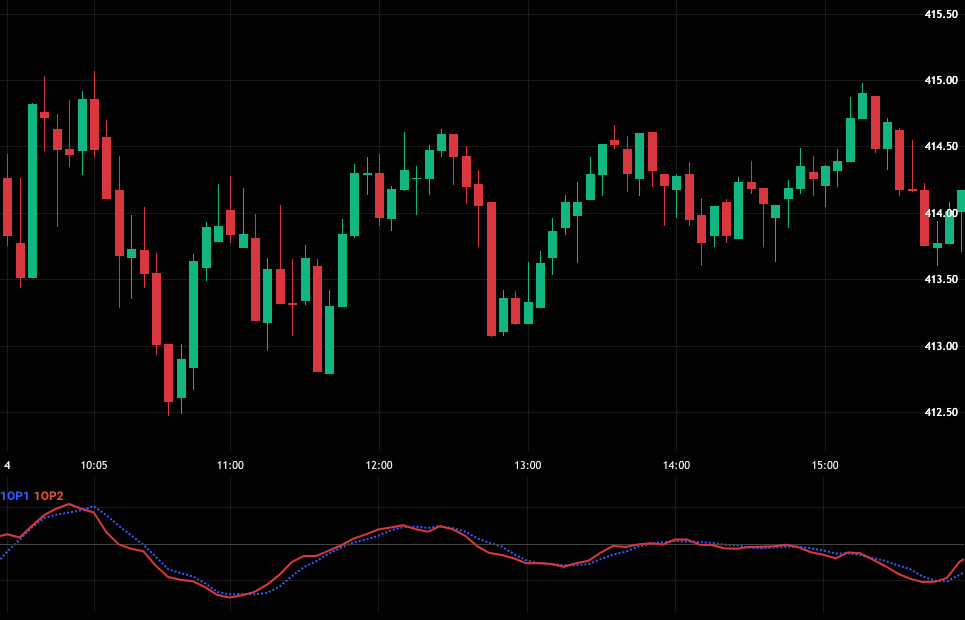
Task: Click the 413.00 price axis label
Action: tap(941, 346)
